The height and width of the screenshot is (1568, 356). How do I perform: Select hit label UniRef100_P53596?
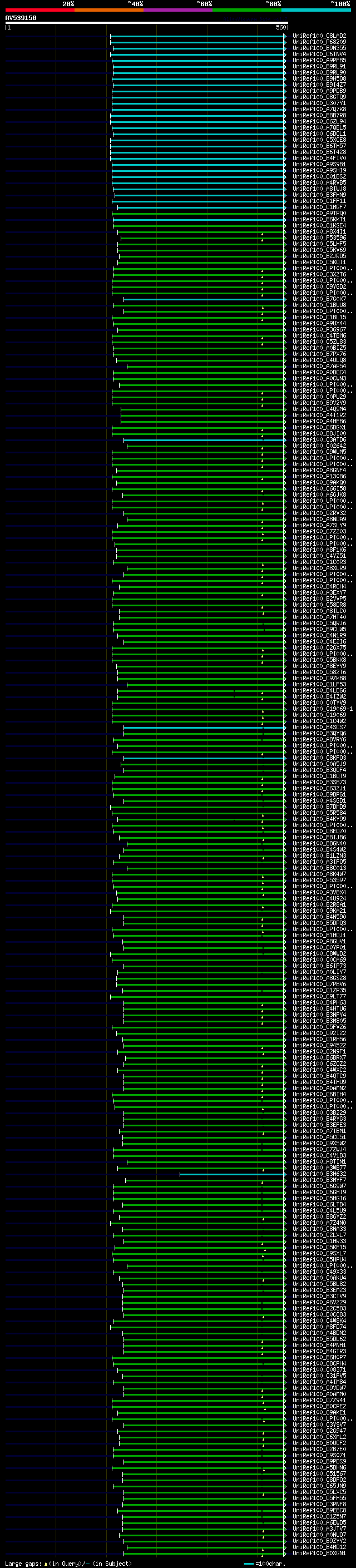tap(319, 238)
